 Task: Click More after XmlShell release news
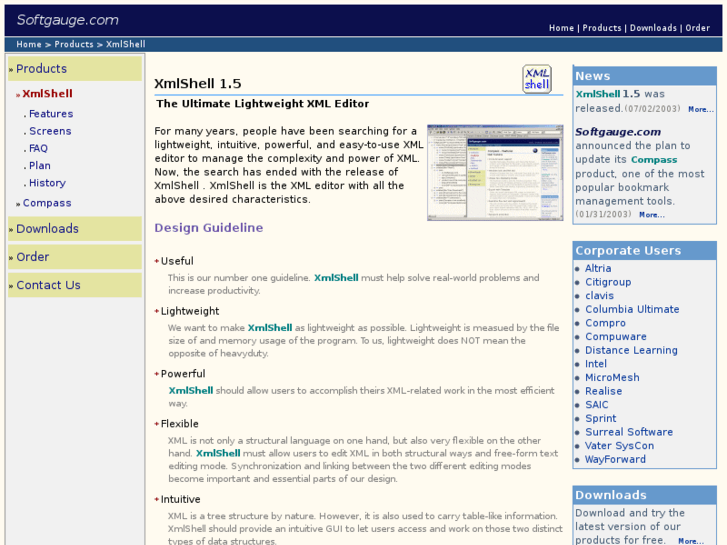tap(701, 109)
